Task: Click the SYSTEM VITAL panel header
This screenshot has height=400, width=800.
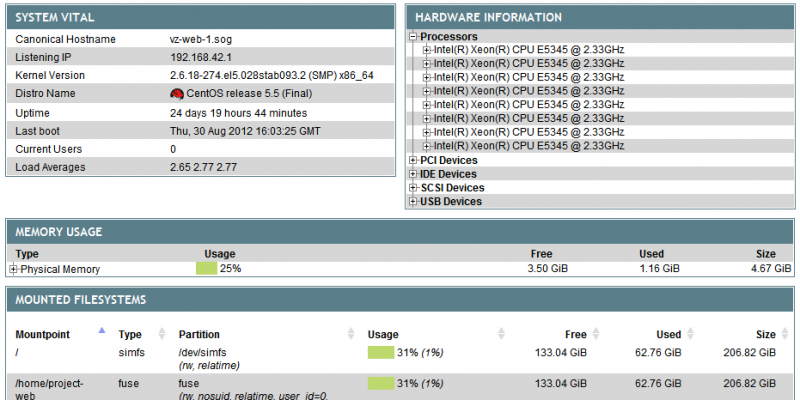Action: (x=201, y=17)
